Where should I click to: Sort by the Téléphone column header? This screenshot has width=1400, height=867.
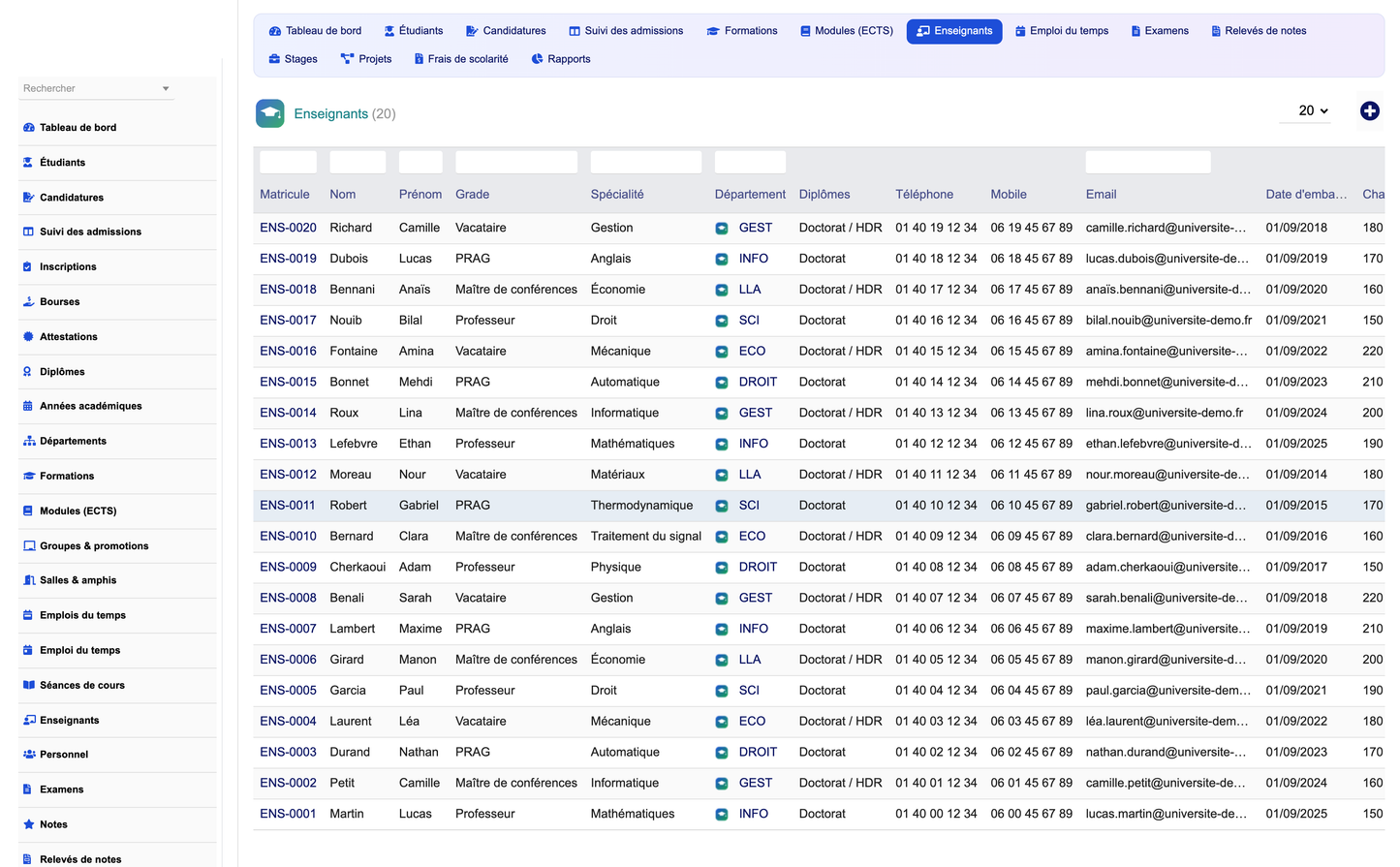pos(924,195)
